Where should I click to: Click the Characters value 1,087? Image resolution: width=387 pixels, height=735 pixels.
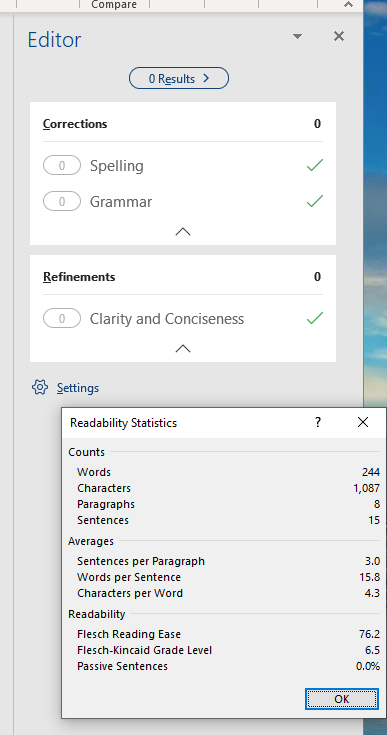(x=366, y=488)
